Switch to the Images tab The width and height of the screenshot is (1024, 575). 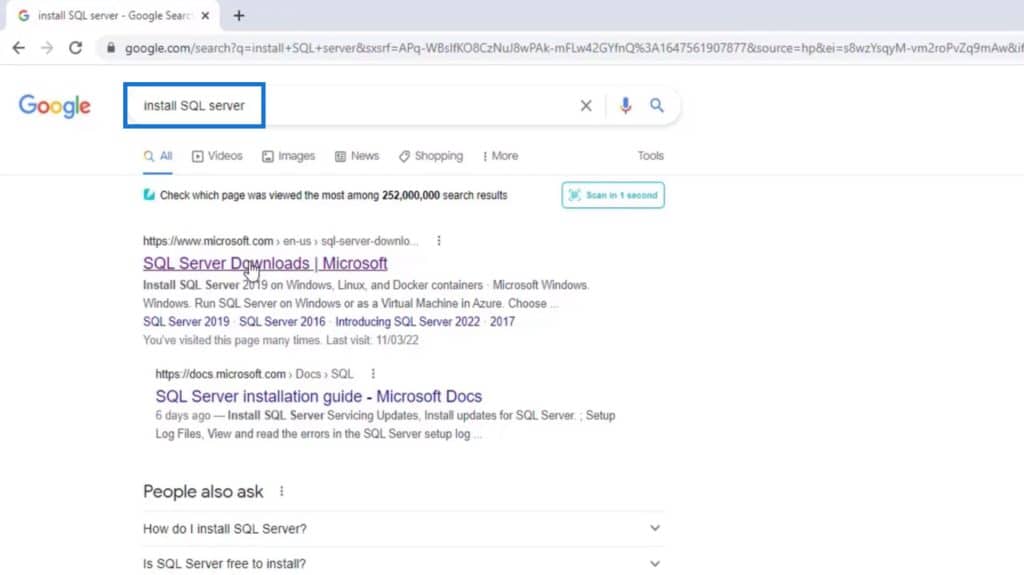pyautogui.click(x=289, y=156)
